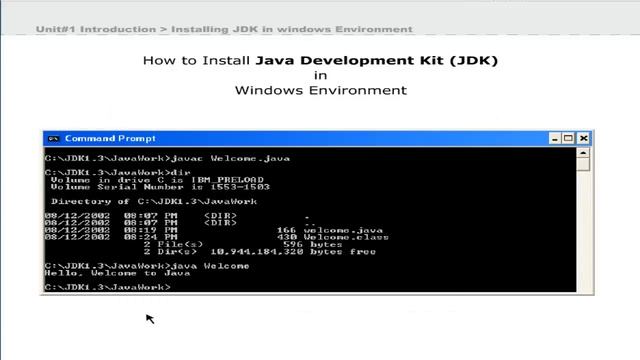Click the 'Hello, Welcome to Java' output
640x360 pixels.
(x=118, y=273)
